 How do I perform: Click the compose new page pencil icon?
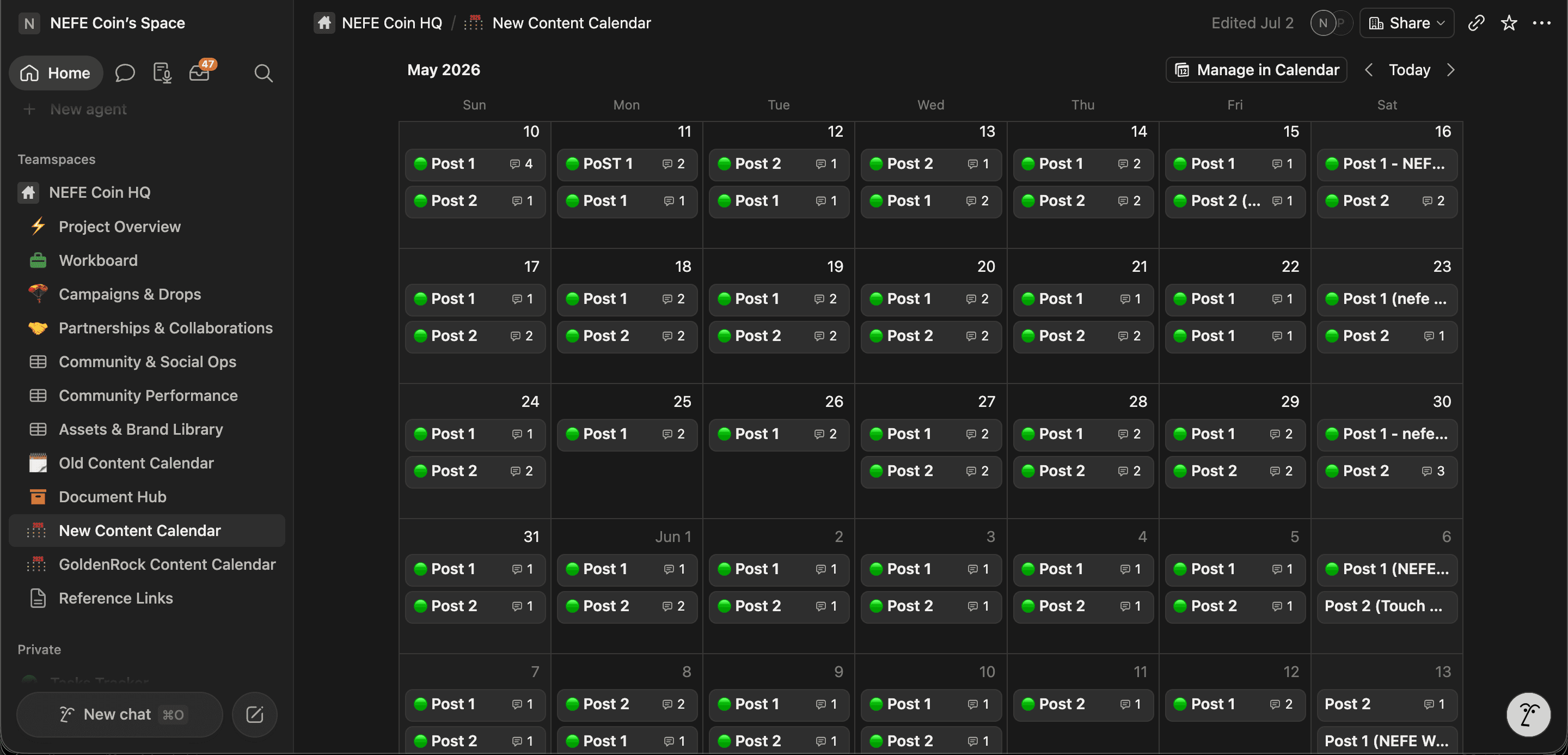[254, 714]
